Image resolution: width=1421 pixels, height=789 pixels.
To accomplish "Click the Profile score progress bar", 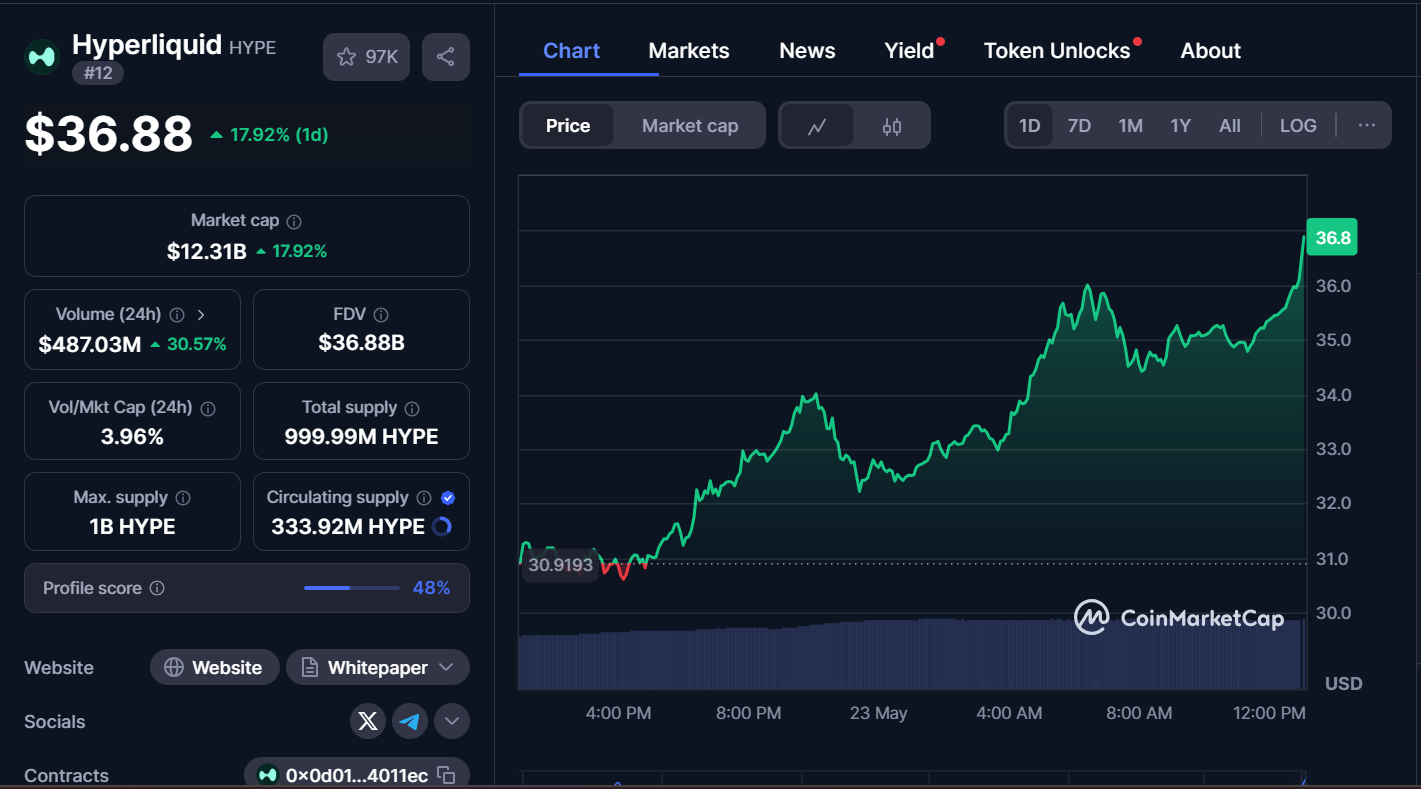I will point(351,588).
